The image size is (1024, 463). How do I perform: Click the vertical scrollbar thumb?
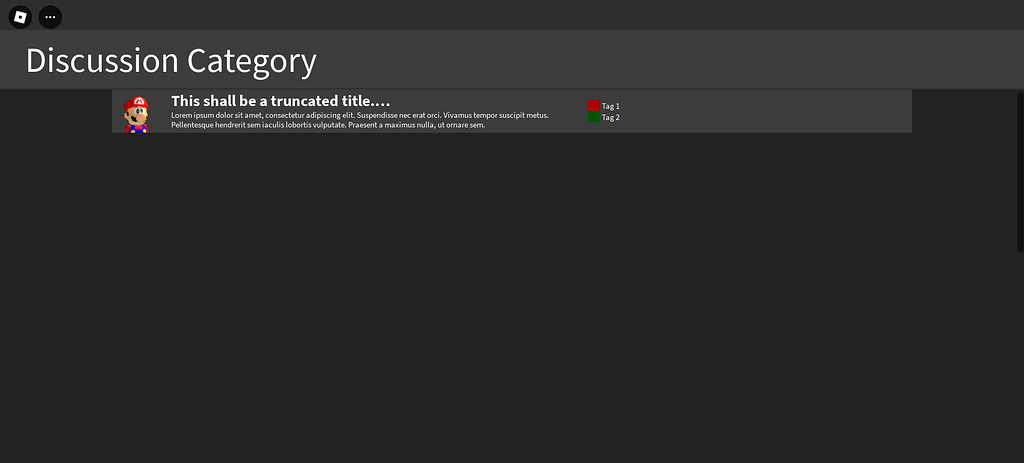(1020, 172)
